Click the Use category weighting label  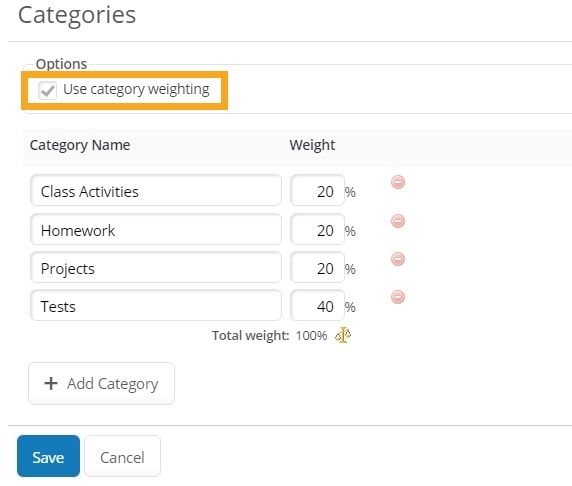click(136, 89)
